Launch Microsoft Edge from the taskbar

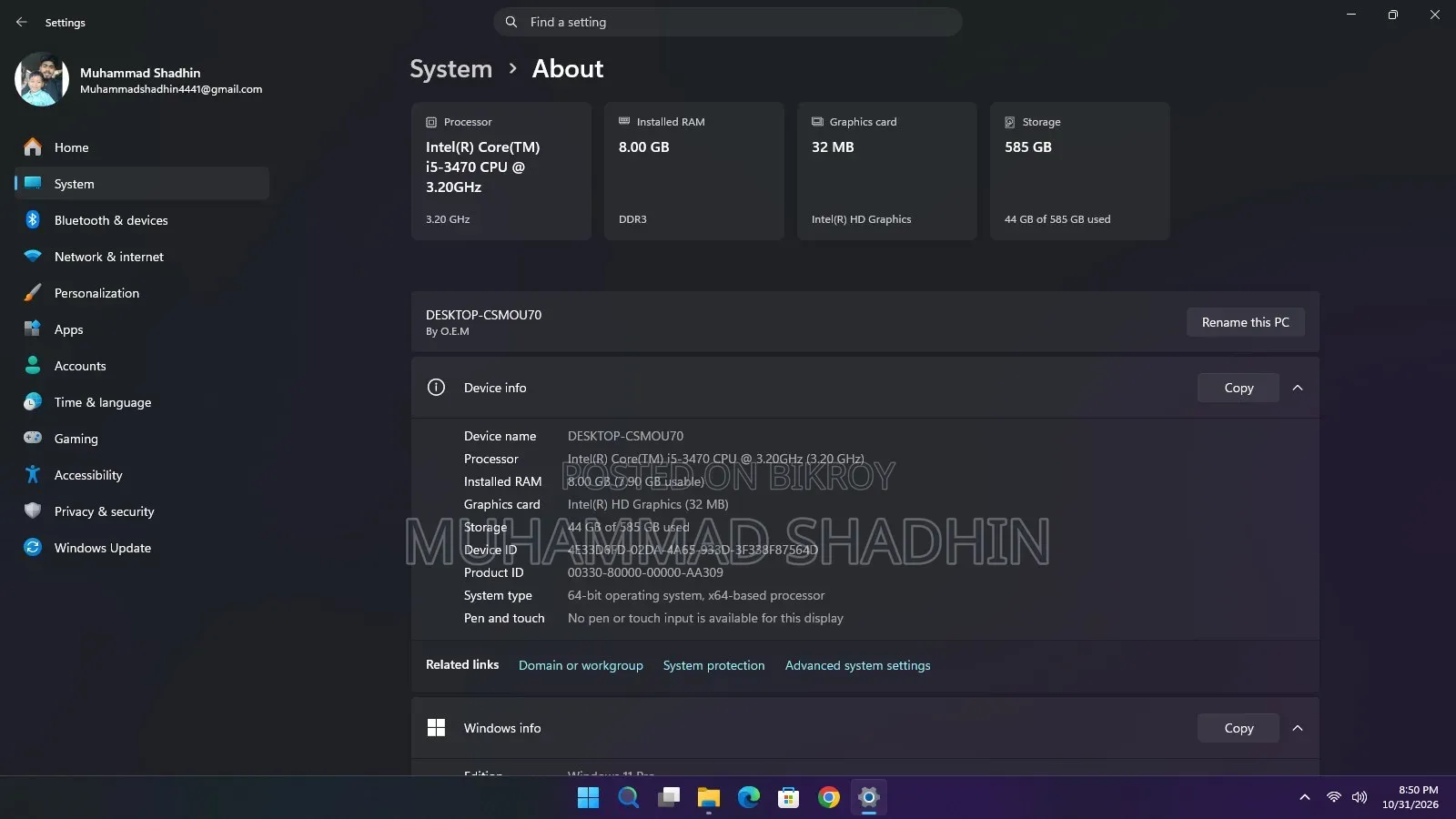tap(749, 797)
